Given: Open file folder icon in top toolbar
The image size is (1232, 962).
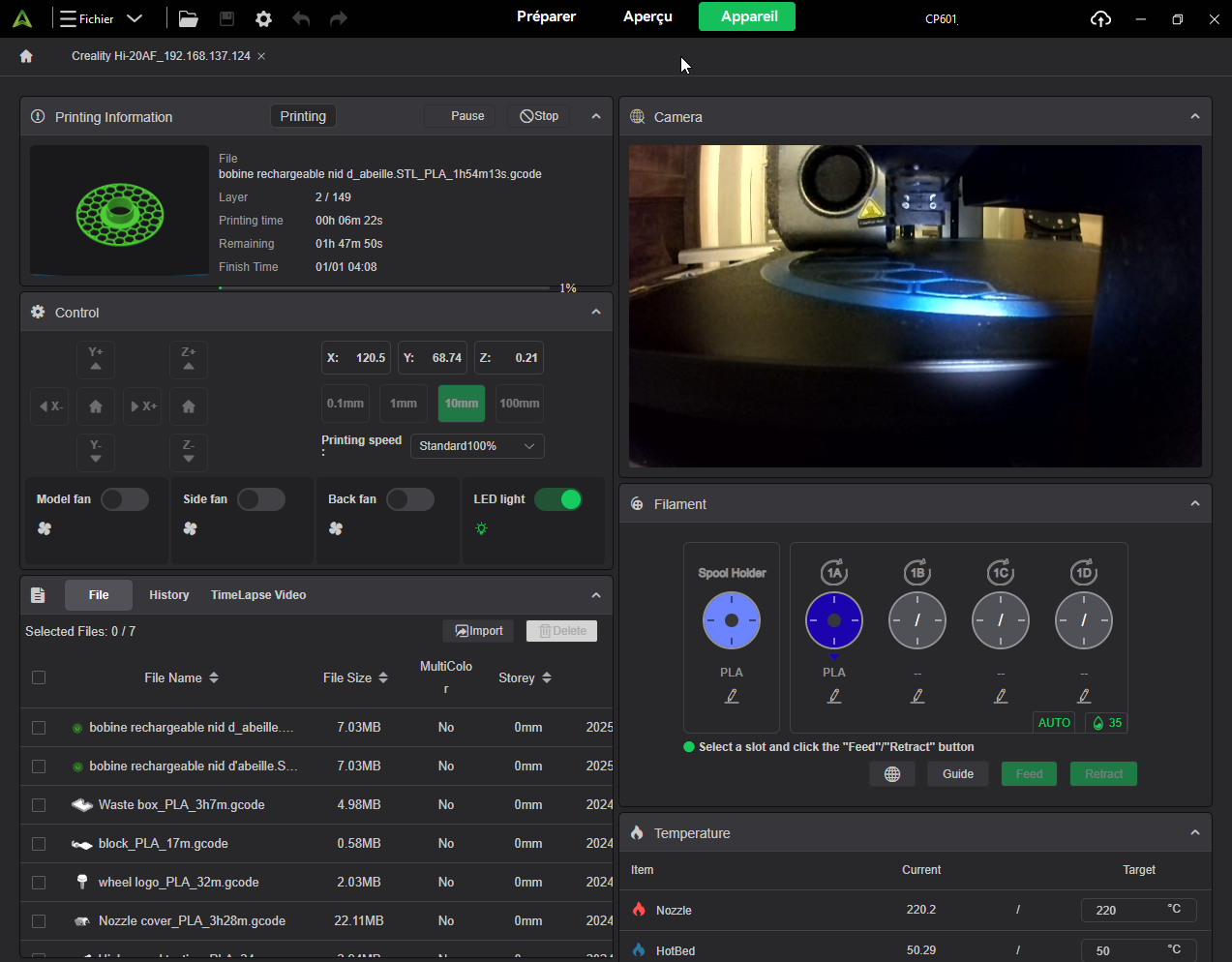Looking at the screenshot, I should [x=189, y=18].
